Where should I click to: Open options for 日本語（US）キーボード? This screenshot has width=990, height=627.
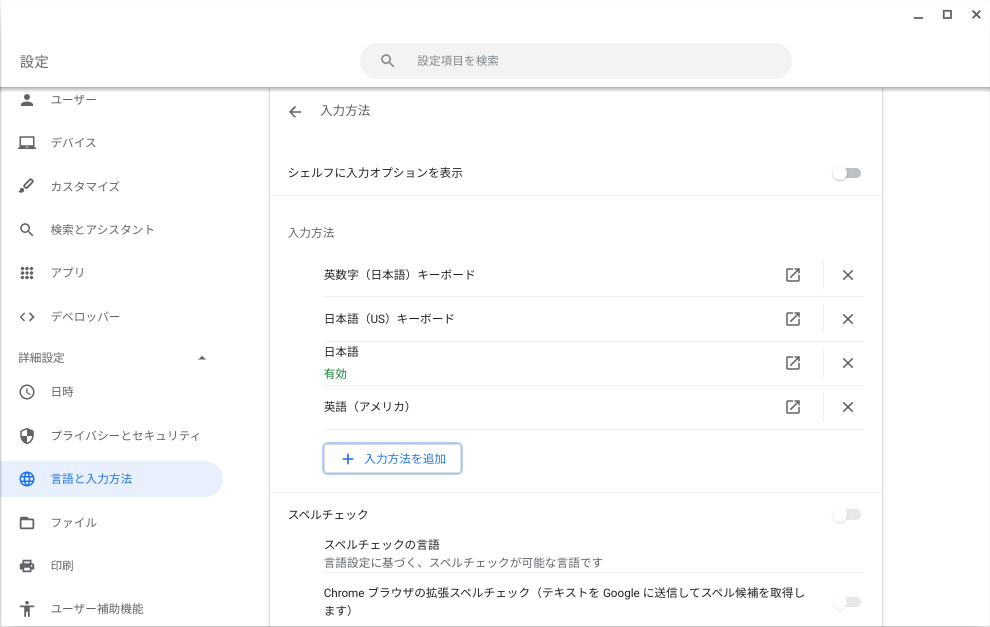pos(793,319)
